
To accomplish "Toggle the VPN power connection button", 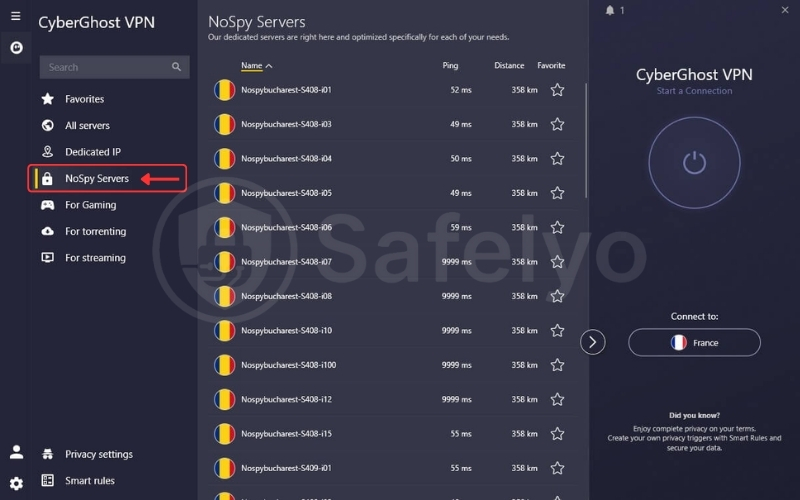I will (694, 163).
